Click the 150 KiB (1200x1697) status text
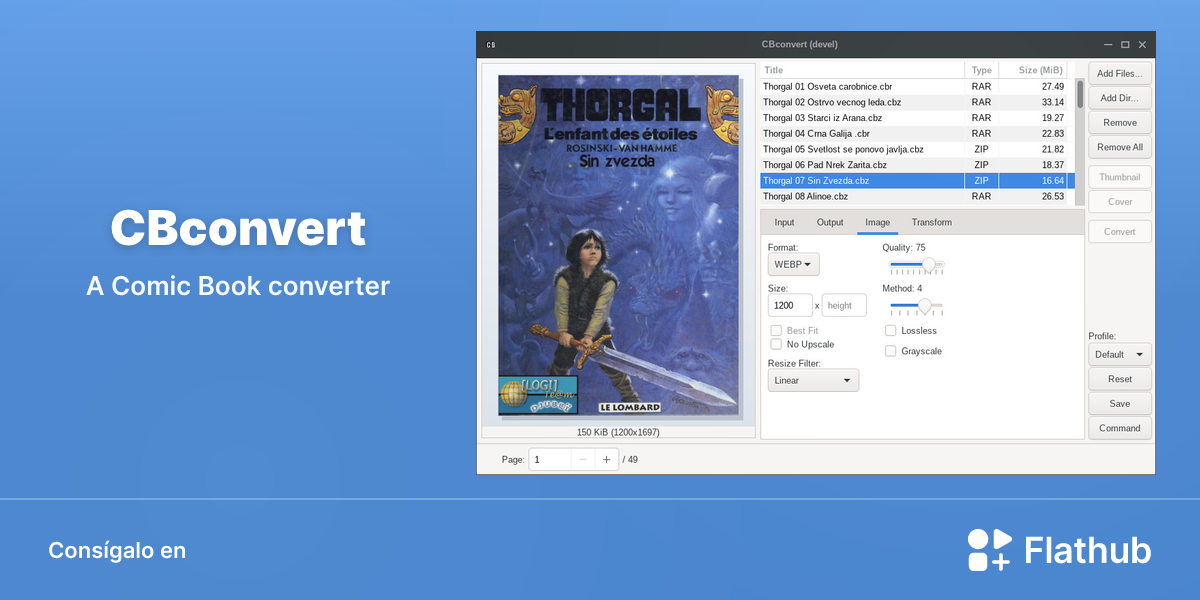The width and height of the screenshot is (1200, 600). (x=618, y=432)
